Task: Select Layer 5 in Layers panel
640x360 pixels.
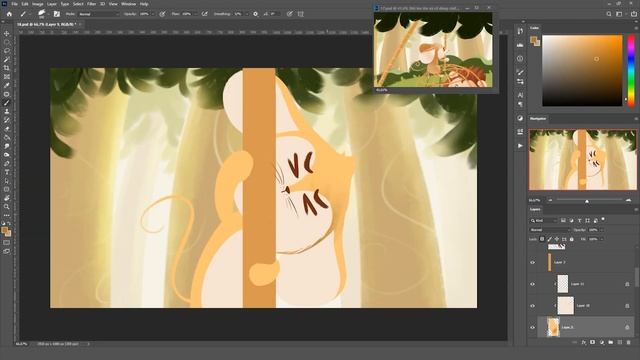Action: [x=586, y=327]
